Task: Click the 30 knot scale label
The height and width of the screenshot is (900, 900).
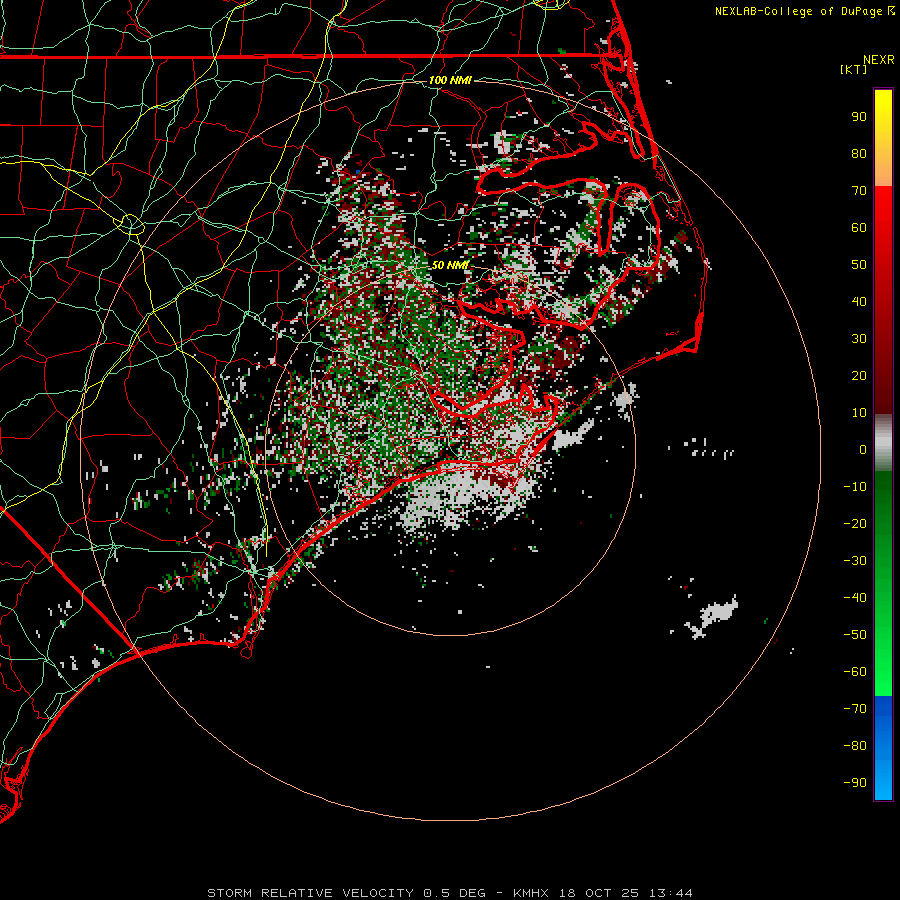Action: coord(859,339)
